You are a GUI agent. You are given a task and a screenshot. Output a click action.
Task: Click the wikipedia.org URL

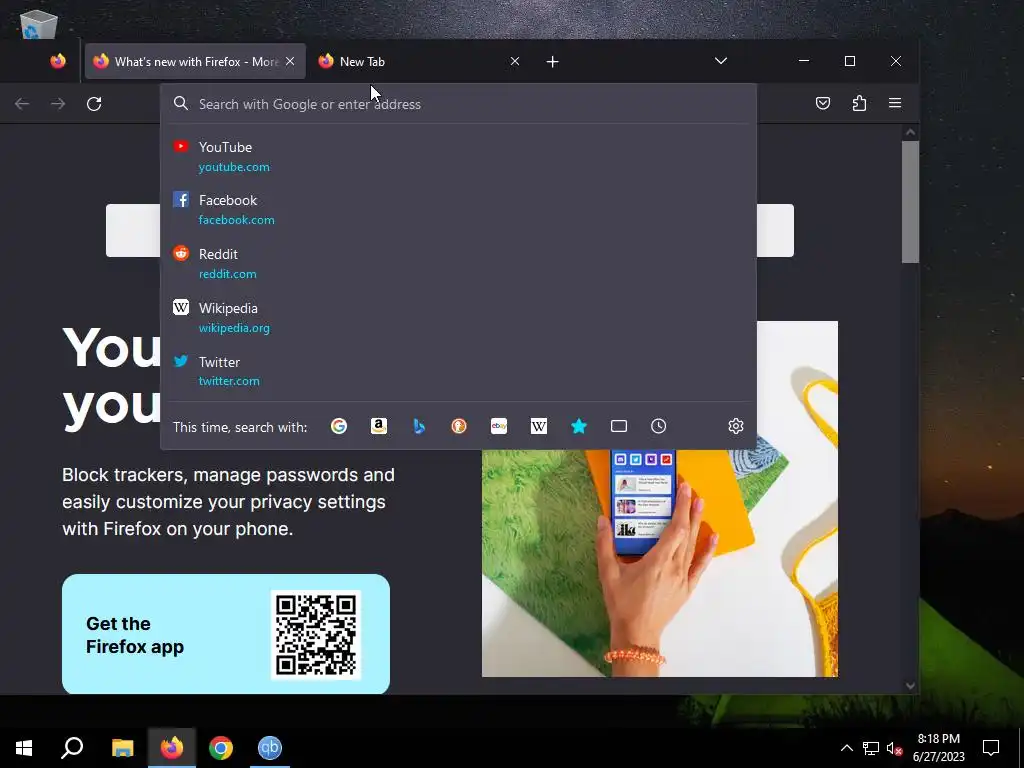[x=234, y=328]
